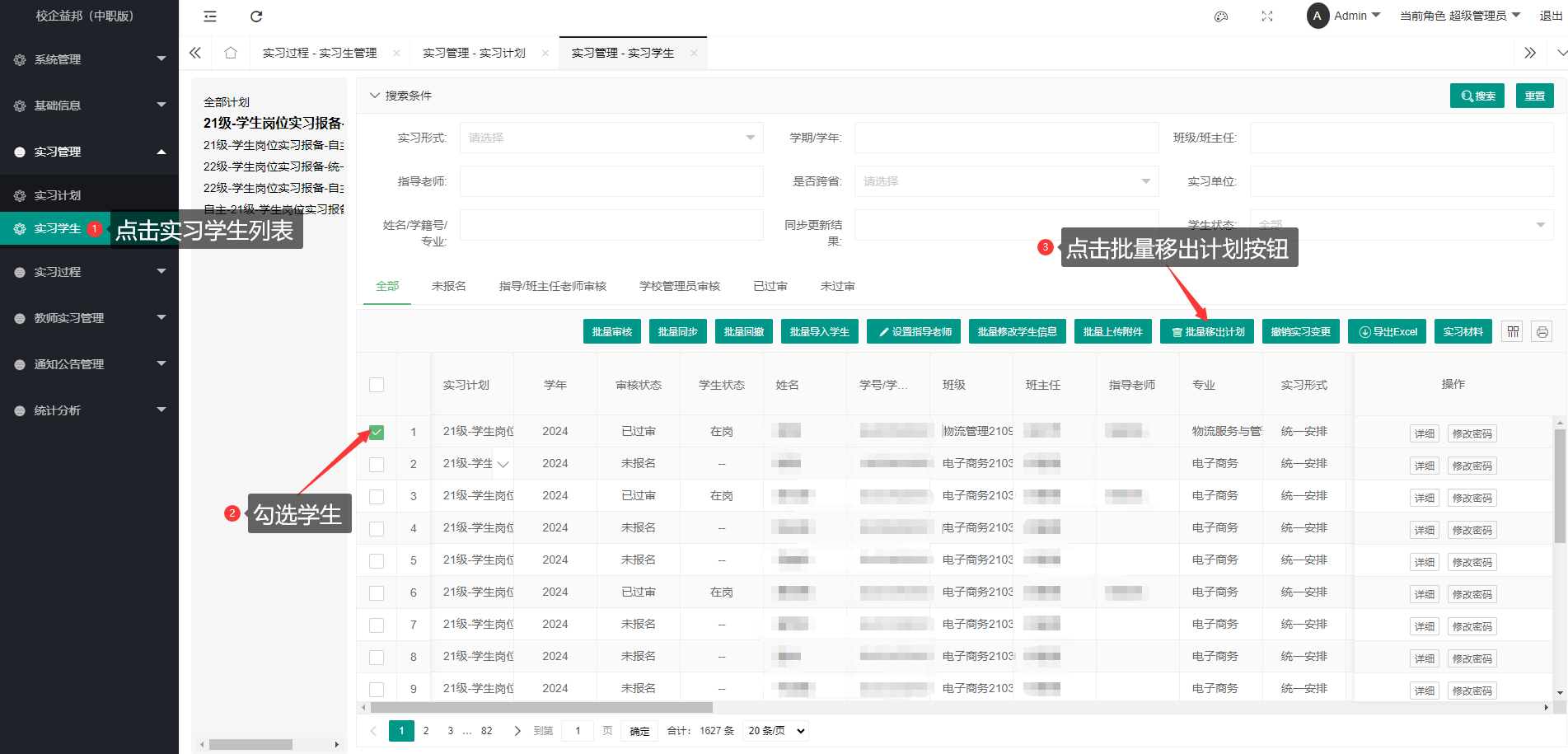Screen dimensions: 1568x754
Task: Click the 指导老师 input field
Action: (x=611, y=181)
